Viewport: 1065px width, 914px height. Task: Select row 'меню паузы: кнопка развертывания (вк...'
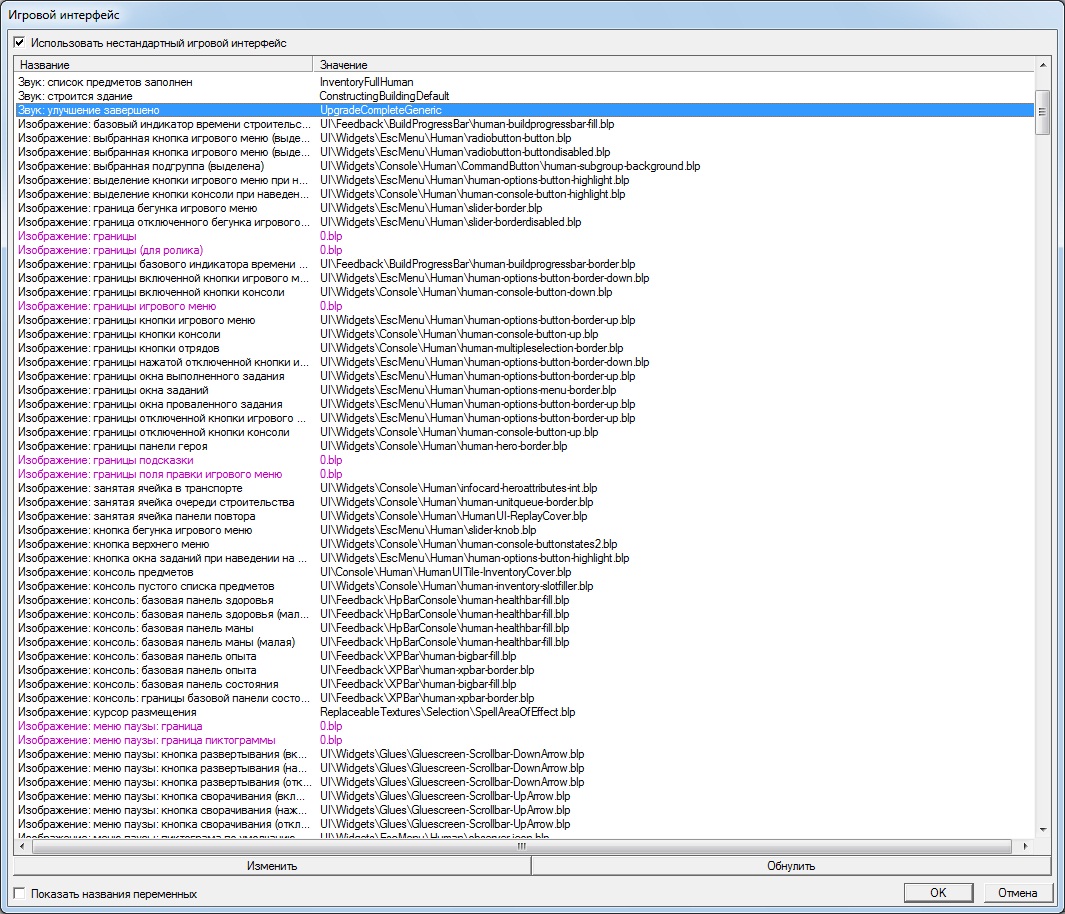coord(524,754)
